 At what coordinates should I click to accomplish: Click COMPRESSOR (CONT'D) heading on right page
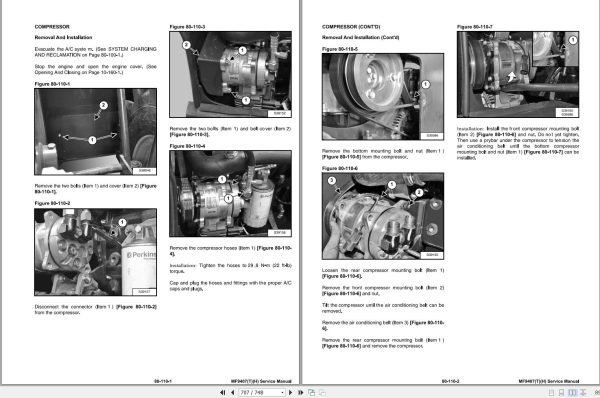pos(351,27)
